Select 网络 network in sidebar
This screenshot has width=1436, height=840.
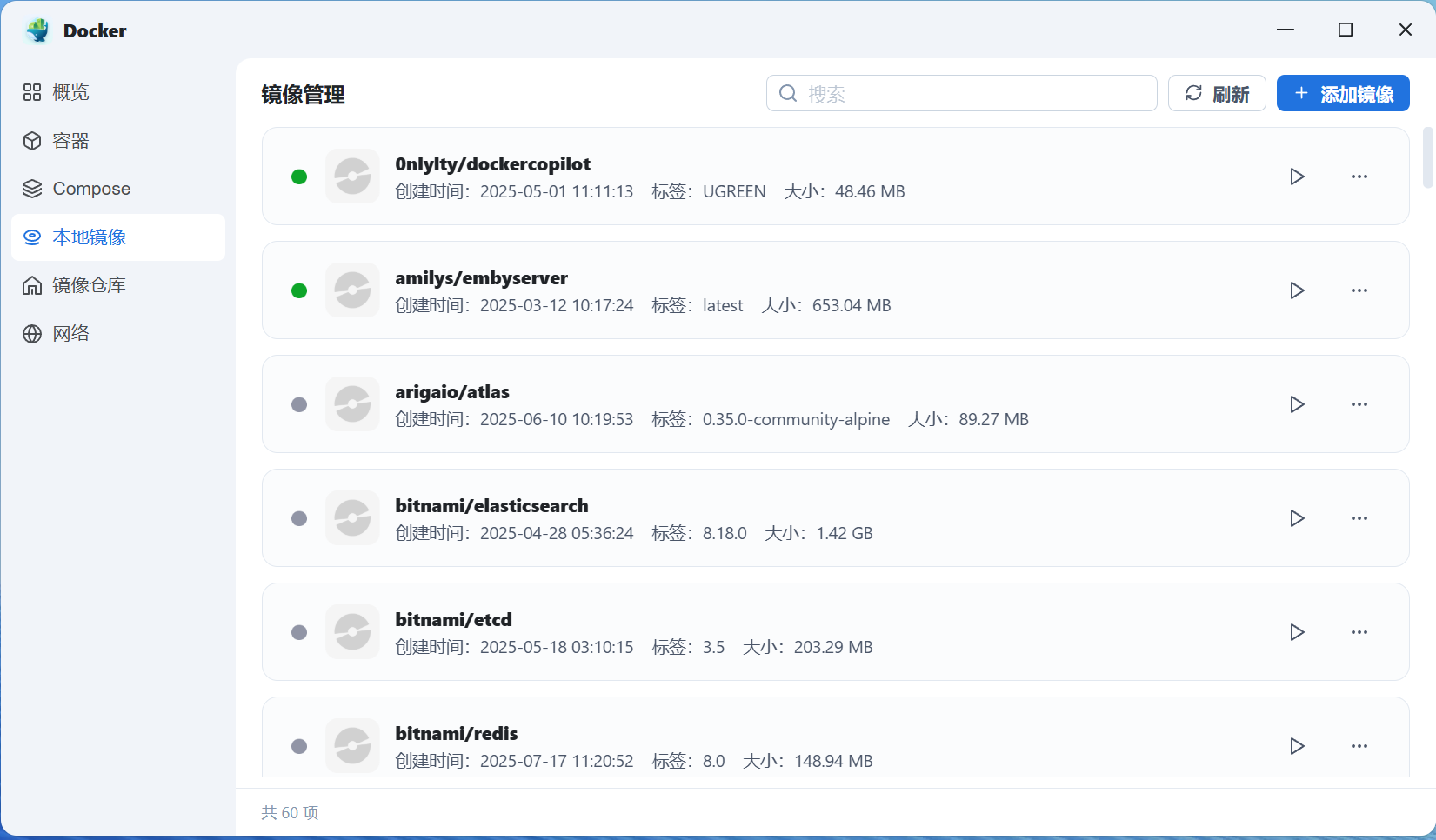point(71,334)
